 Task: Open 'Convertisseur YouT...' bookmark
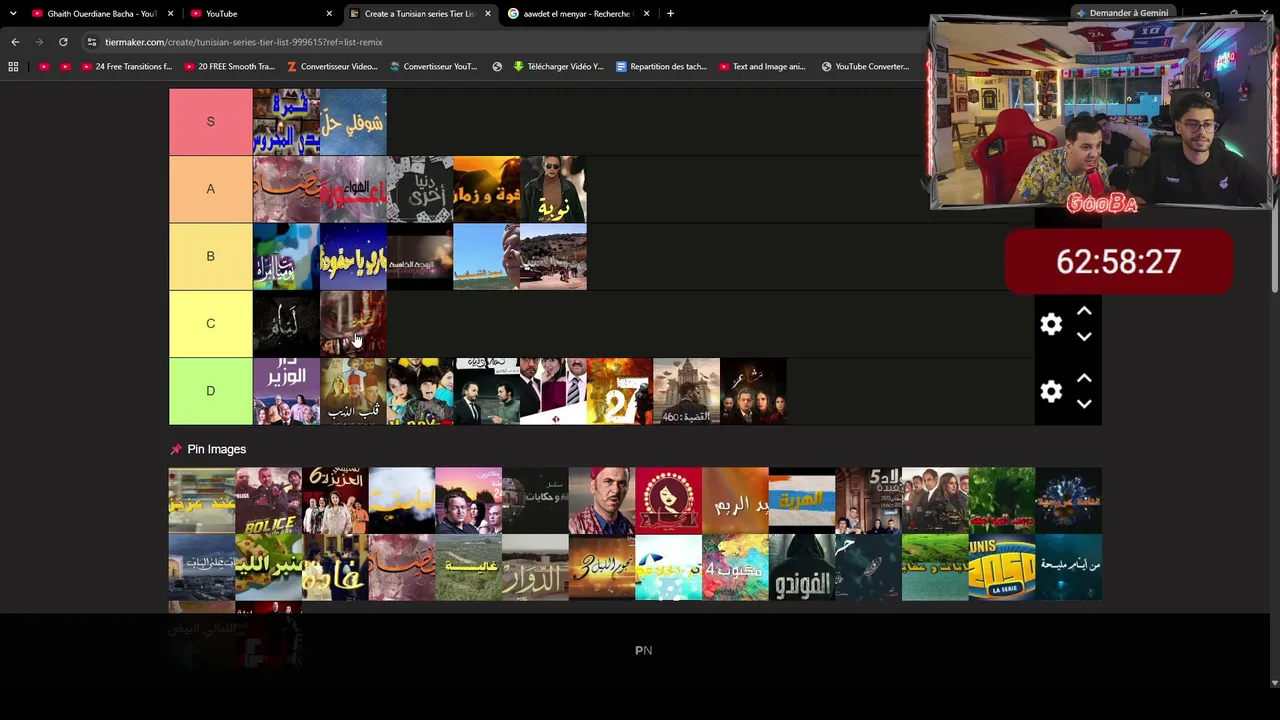point(434,67)
